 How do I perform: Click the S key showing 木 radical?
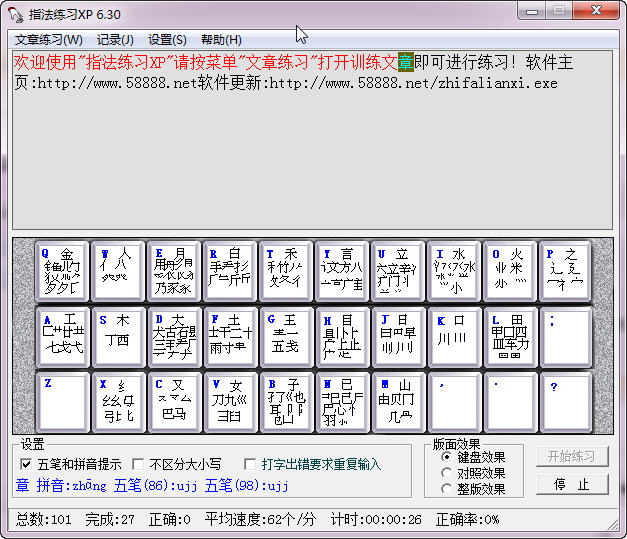click(x=118, y=337)
